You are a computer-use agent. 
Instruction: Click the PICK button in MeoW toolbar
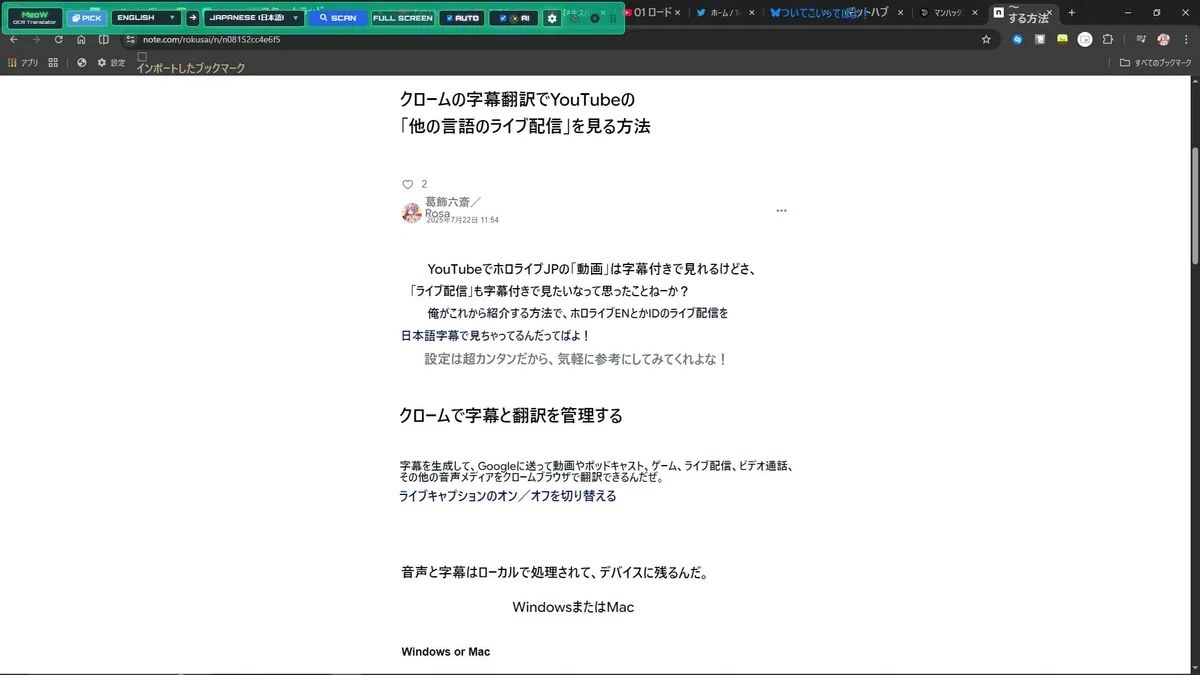point(87,18)
